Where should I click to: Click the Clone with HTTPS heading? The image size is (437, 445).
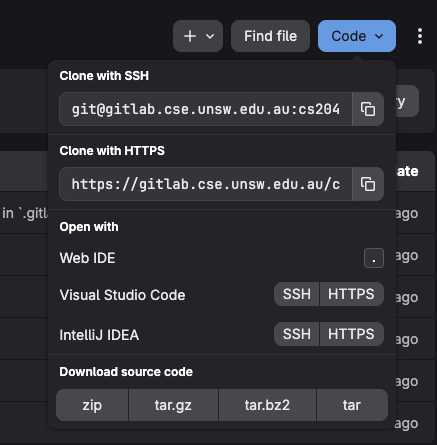tap(112, 151)
